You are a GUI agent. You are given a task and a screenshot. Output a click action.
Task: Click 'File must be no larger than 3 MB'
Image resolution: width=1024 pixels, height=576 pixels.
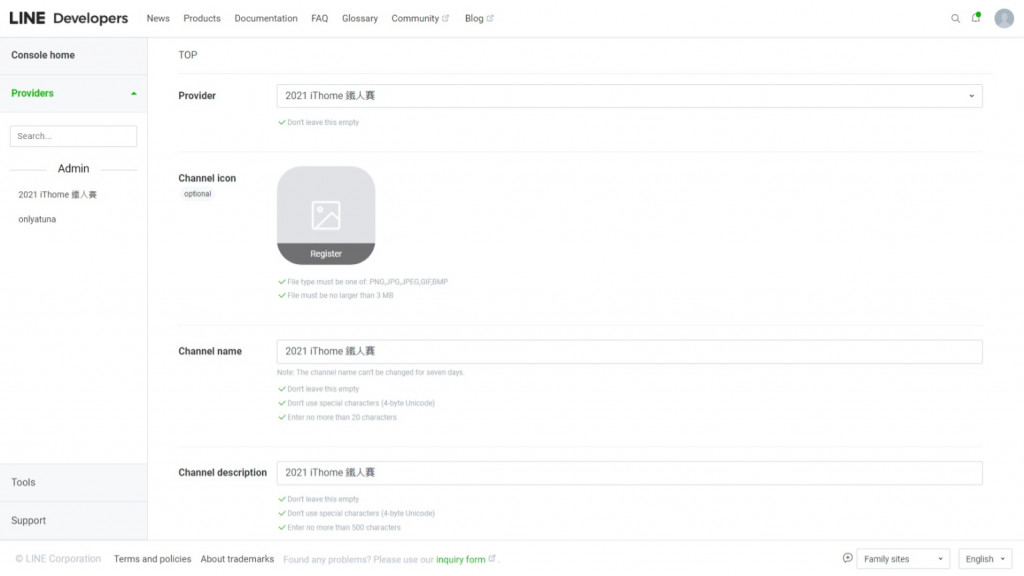[340, 296]
